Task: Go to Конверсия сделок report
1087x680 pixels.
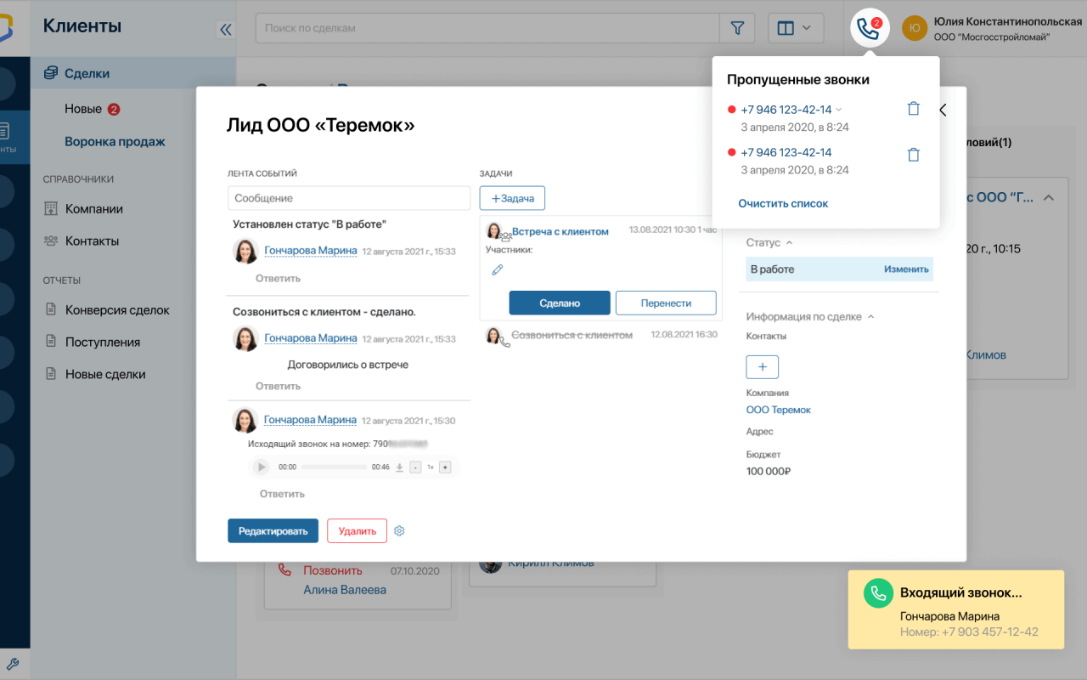Action: (x=117, y=310)
